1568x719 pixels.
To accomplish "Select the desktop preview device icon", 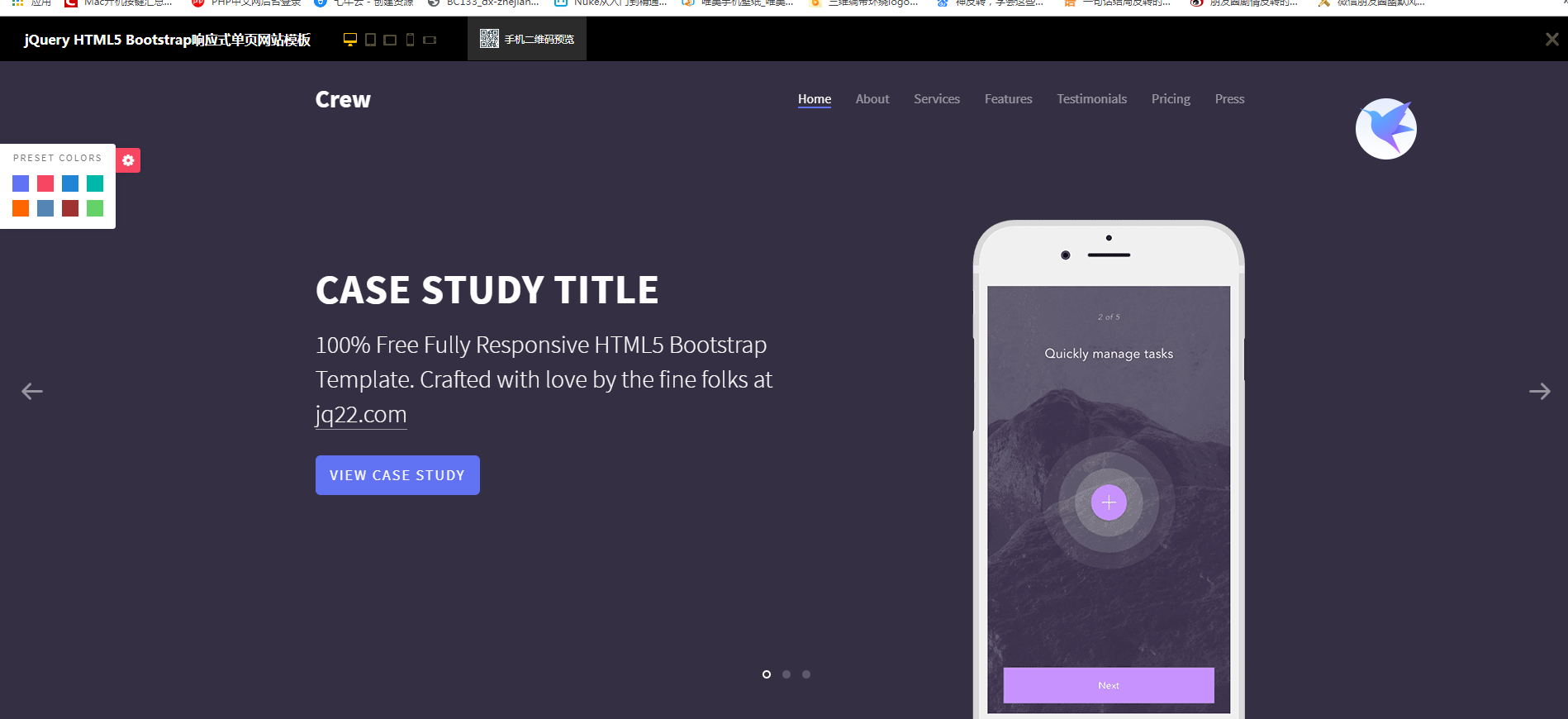I will tap(350, 40).
